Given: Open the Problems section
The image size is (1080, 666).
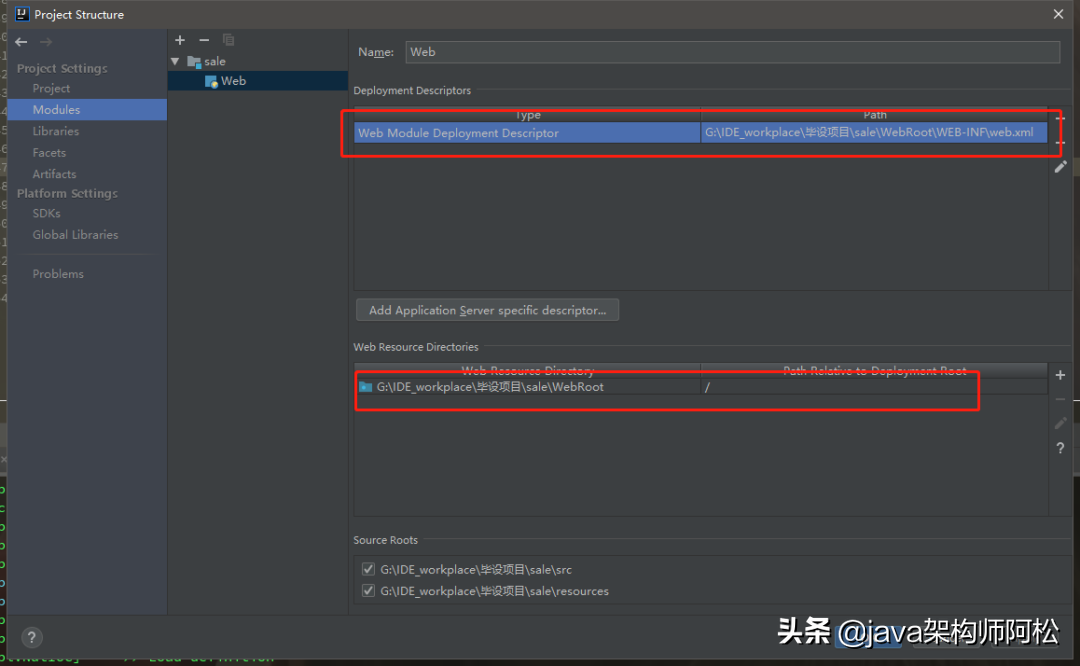Looking at the screenshot, I should (58, 274).
